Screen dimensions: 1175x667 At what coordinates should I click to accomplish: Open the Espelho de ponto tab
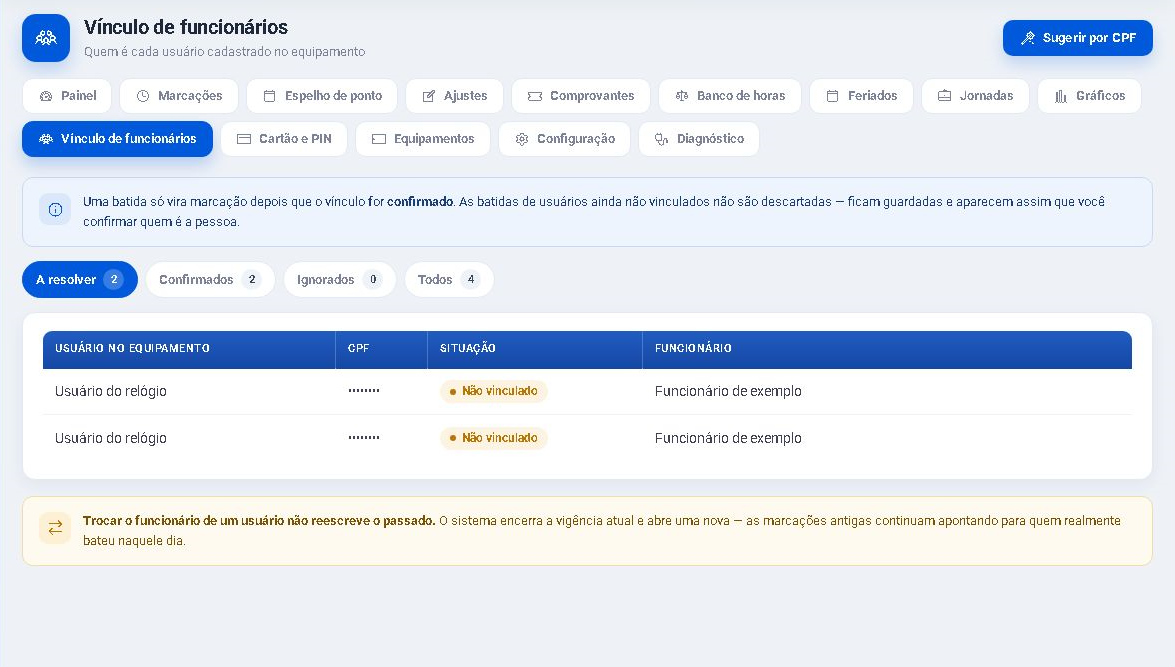pos(323,96)
